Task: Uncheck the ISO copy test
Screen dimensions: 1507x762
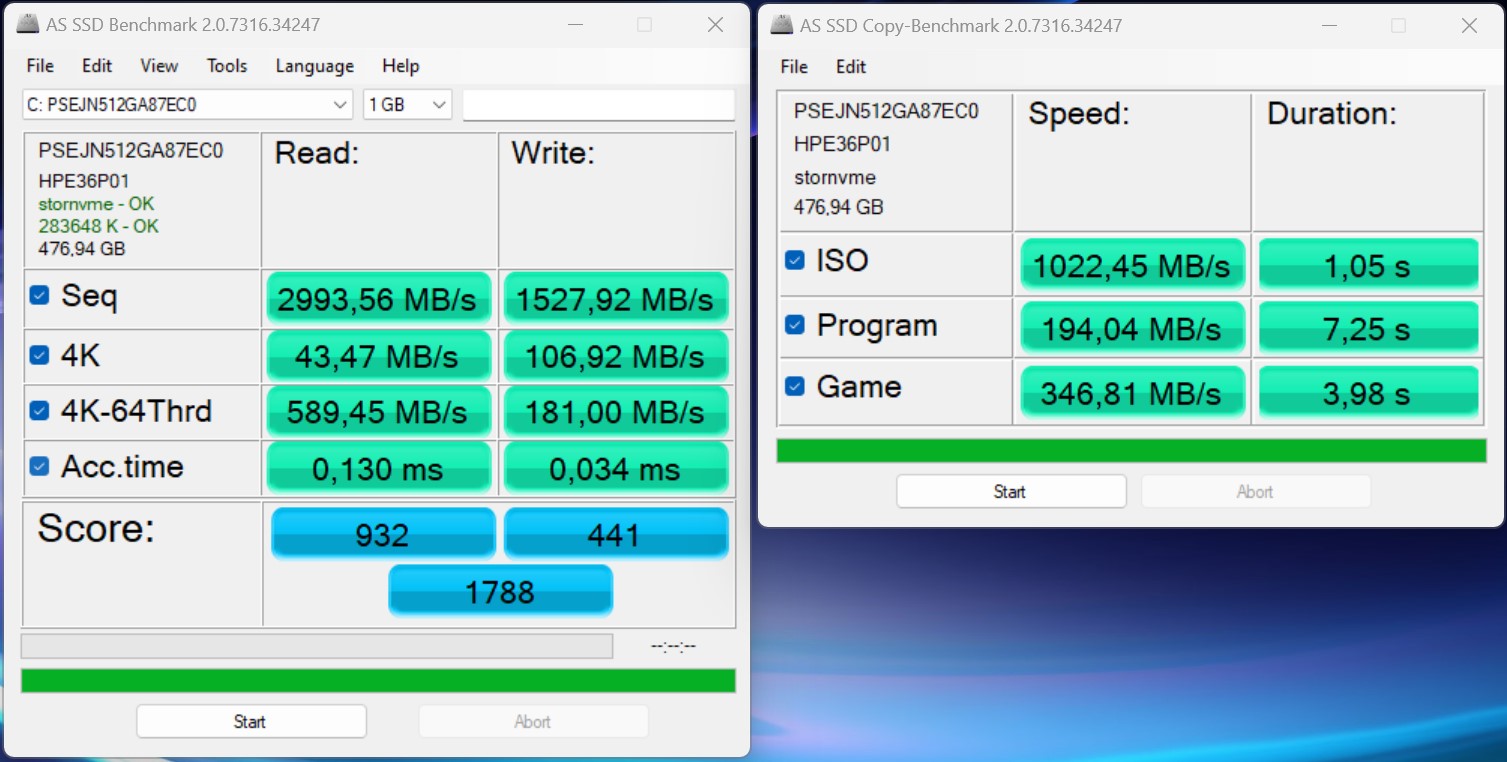Action: (795, 260)
